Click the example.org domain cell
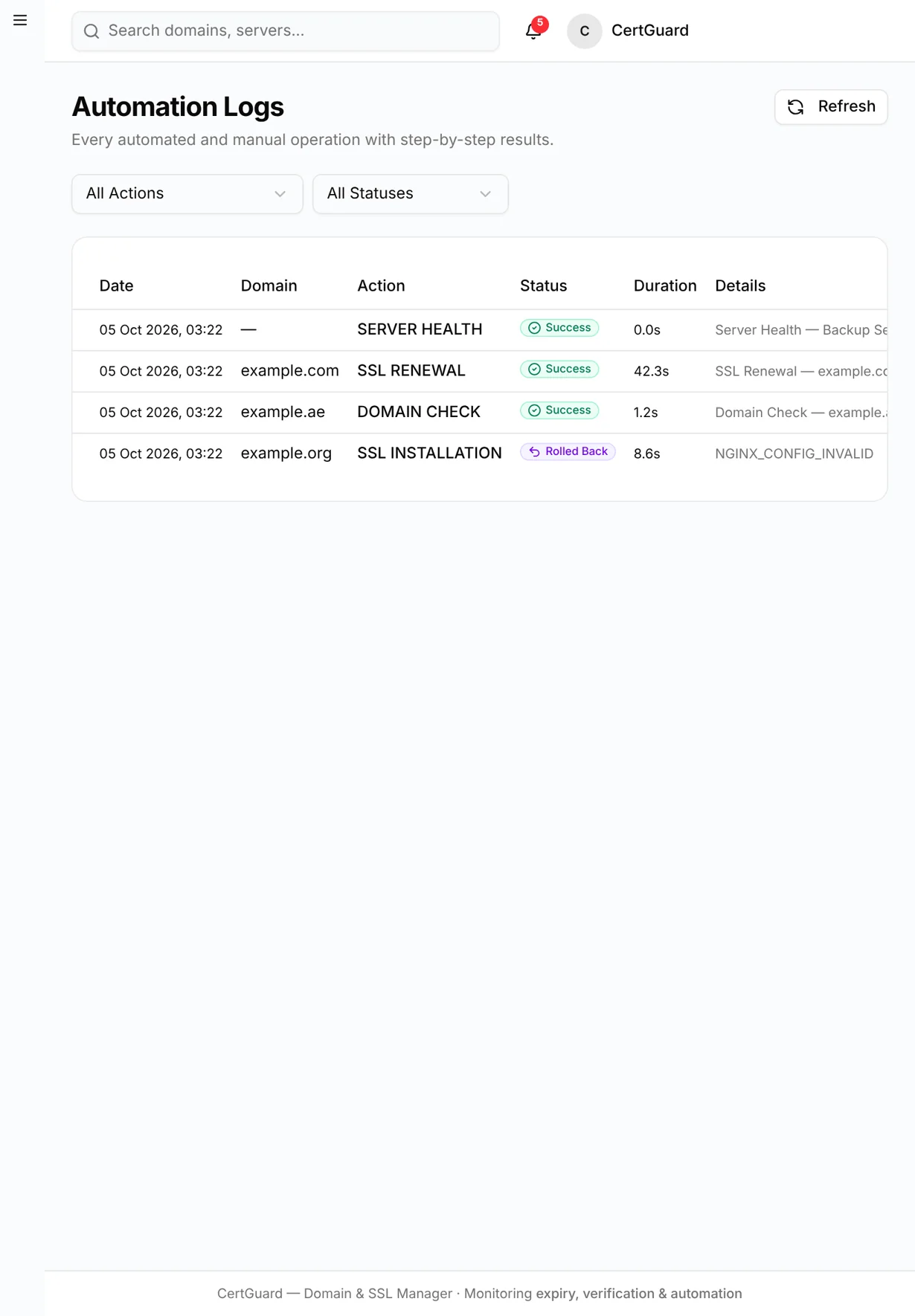Image resolution: width=915 pixels, height=1316 pixels. coord(286,454)
